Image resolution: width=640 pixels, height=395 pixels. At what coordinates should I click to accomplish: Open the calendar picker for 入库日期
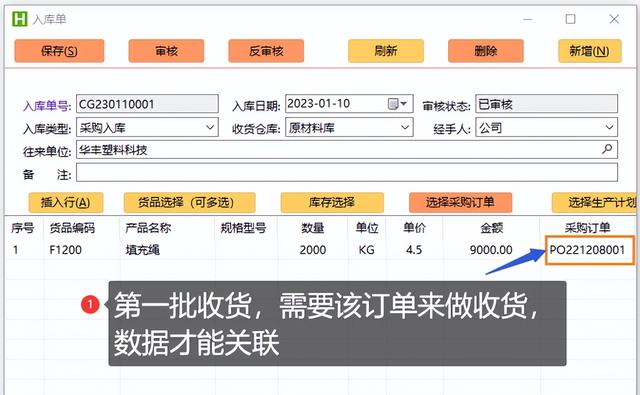click(393, 104)
